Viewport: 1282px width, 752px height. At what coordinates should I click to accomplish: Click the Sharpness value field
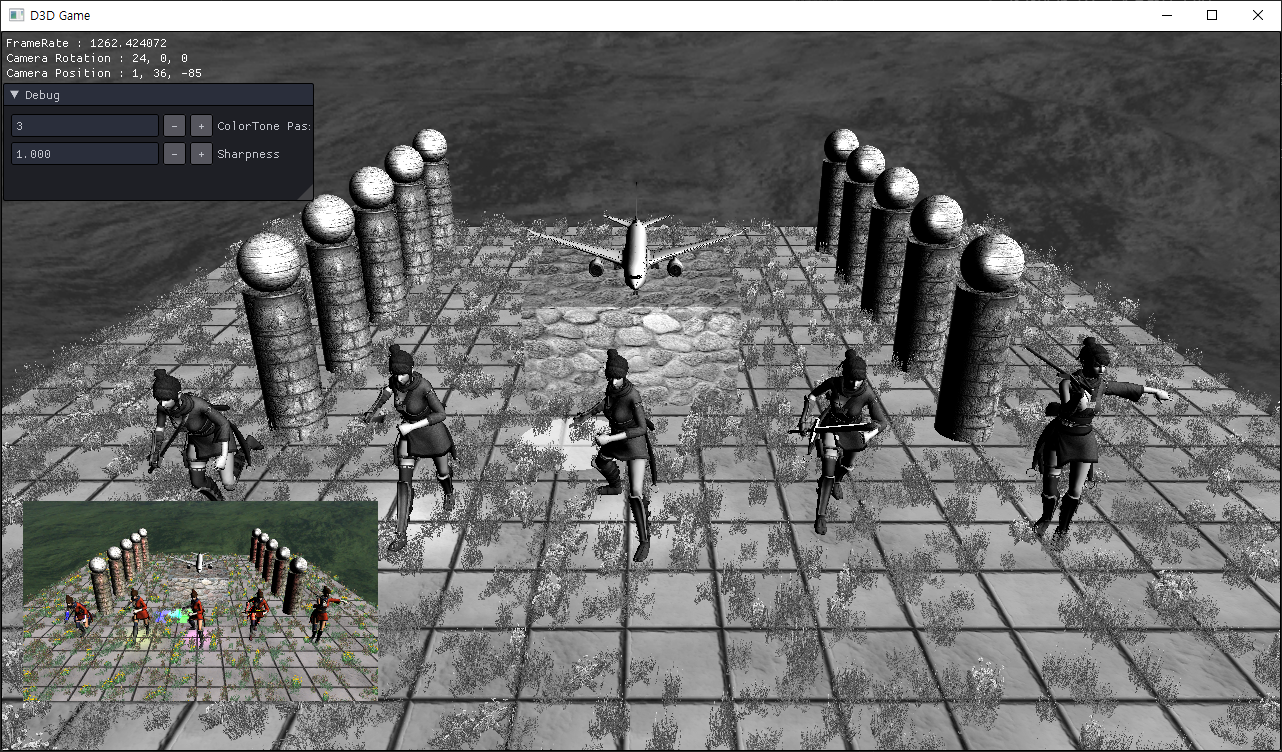(x=85, y=153)
